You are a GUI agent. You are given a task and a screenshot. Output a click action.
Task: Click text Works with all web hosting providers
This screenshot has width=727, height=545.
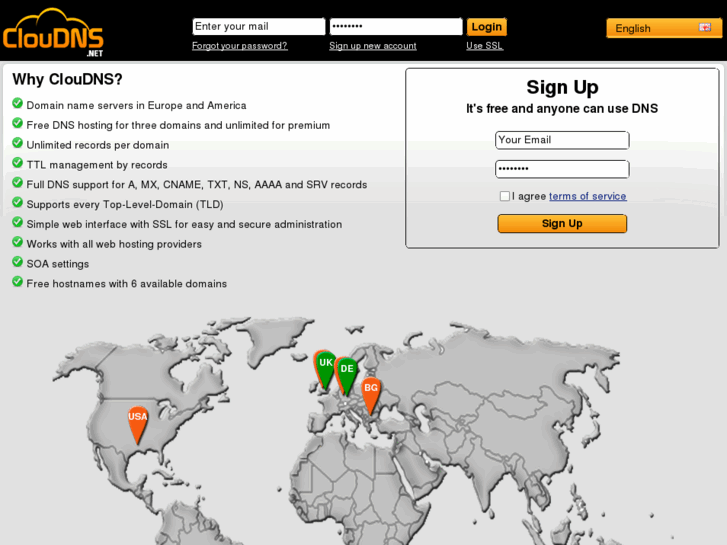[x=114, y=244]
